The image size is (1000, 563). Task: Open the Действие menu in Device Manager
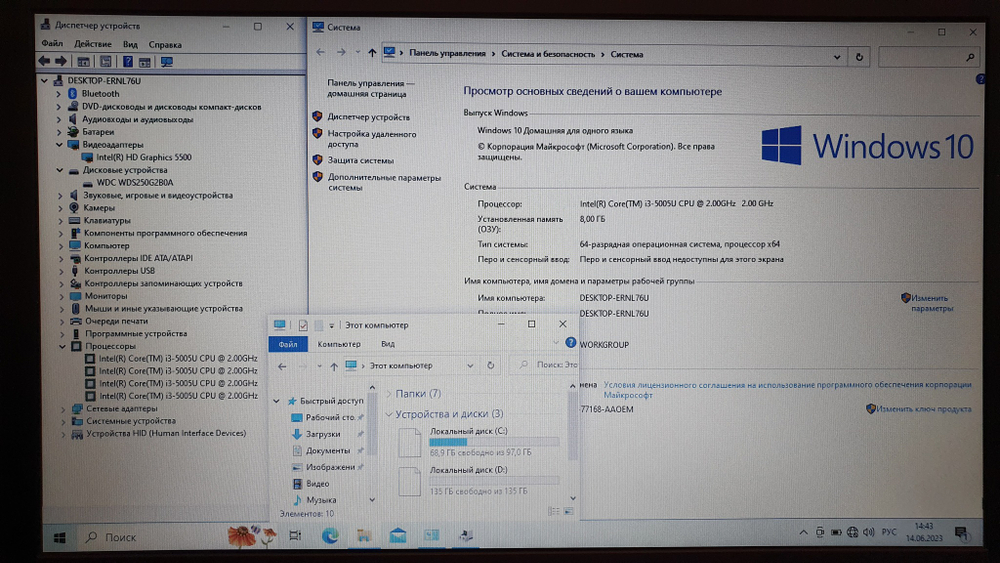pyautogui.click(x=92, y=44)
